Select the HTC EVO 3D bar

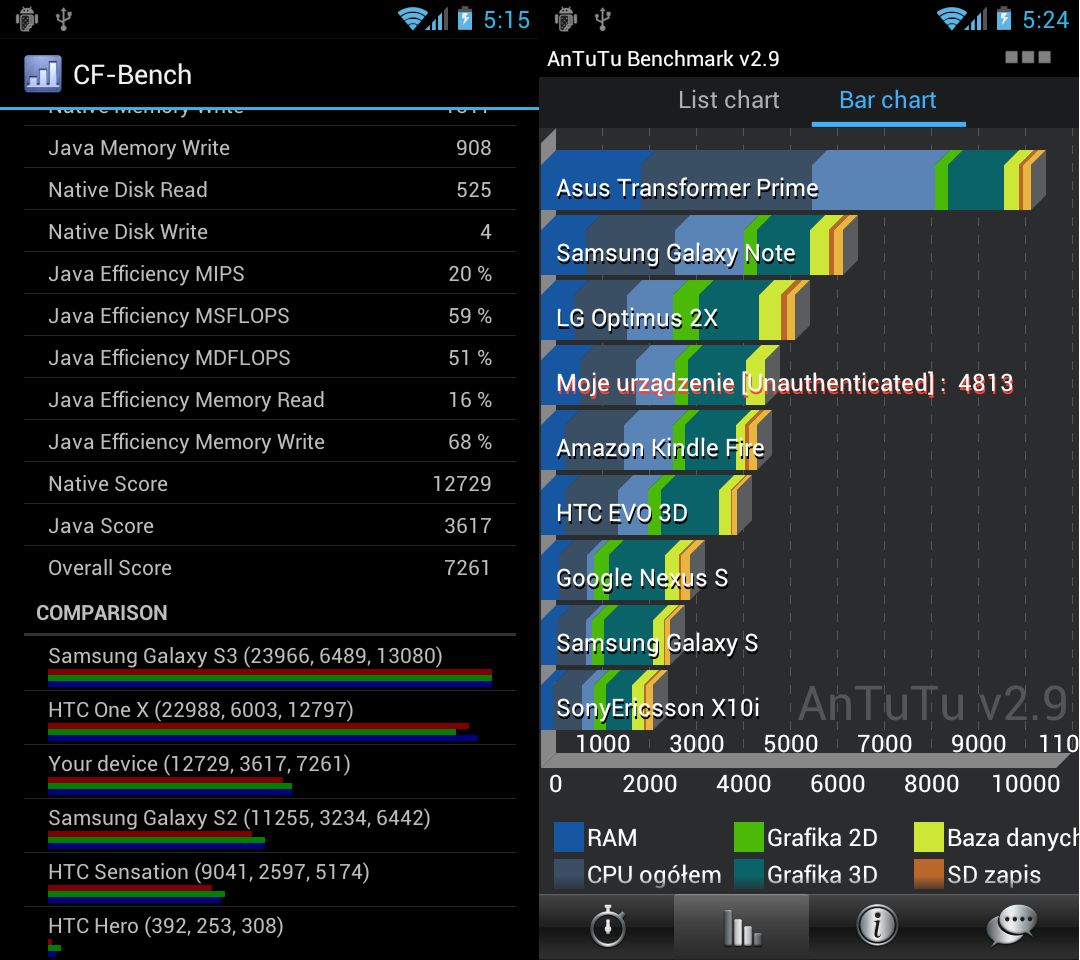point(646,505)
